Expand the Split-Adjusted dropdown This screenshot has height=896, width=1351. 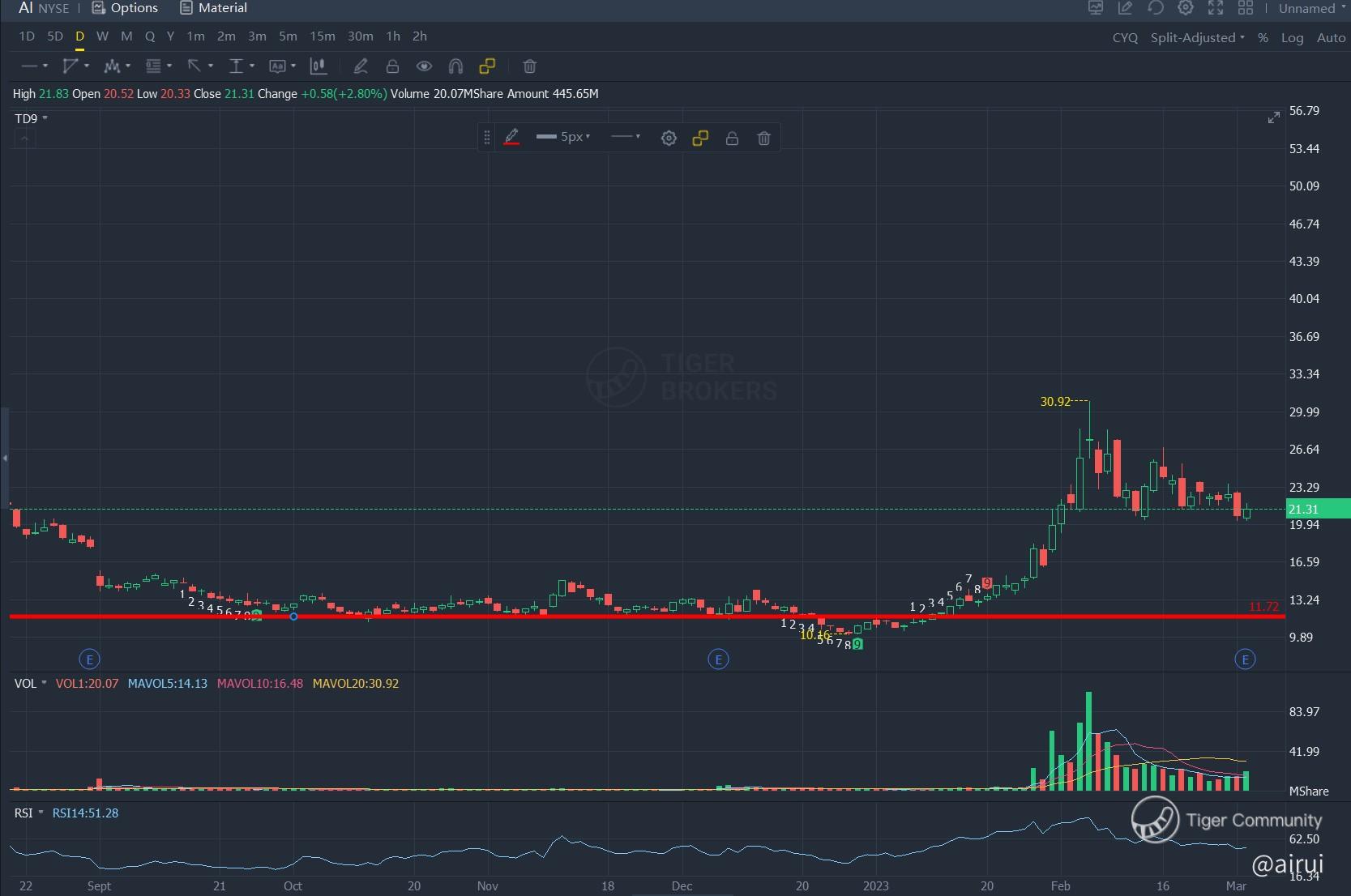coord(1197,37)
